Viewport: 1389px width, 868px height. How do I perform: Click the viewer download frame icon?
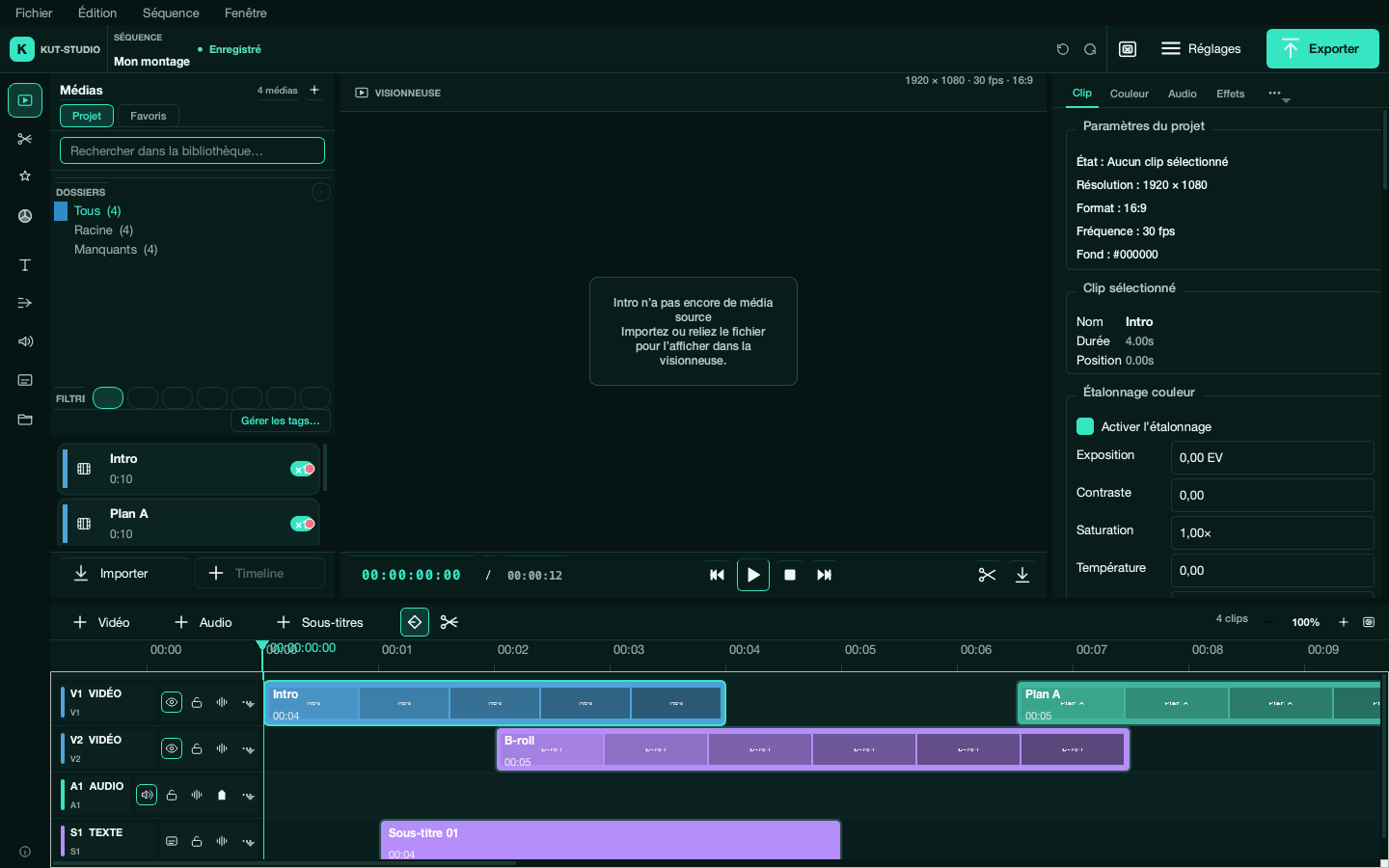coord(1022,575)
